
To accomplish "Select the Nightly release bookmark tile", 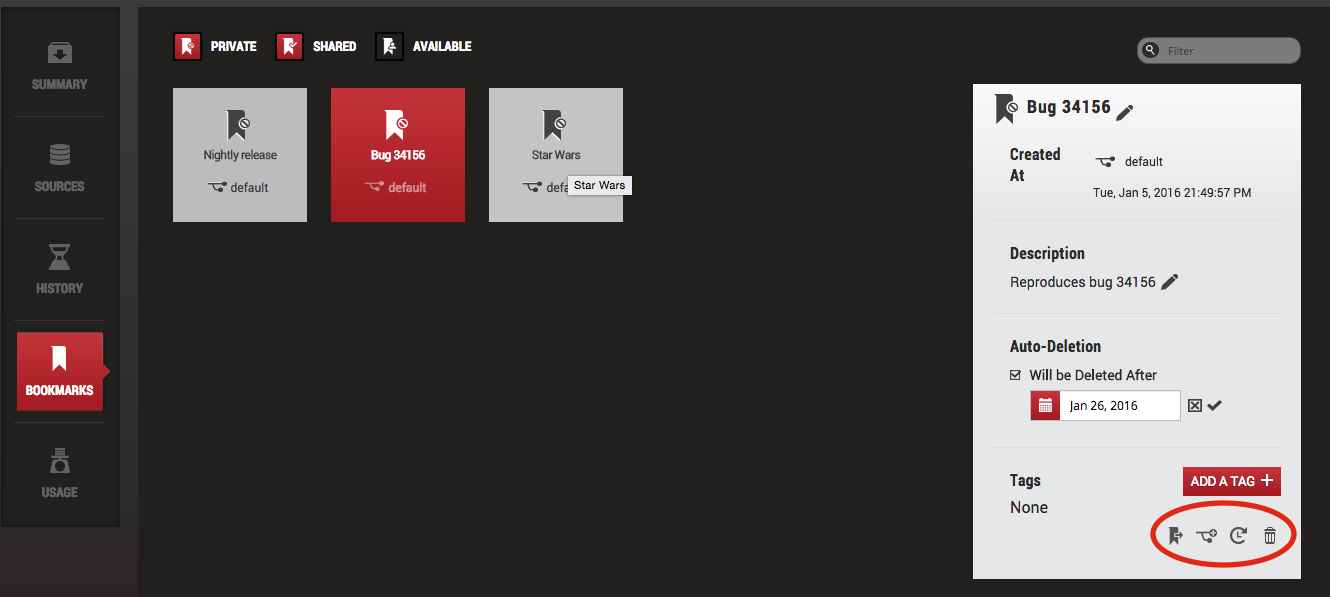I will point(240,155).
